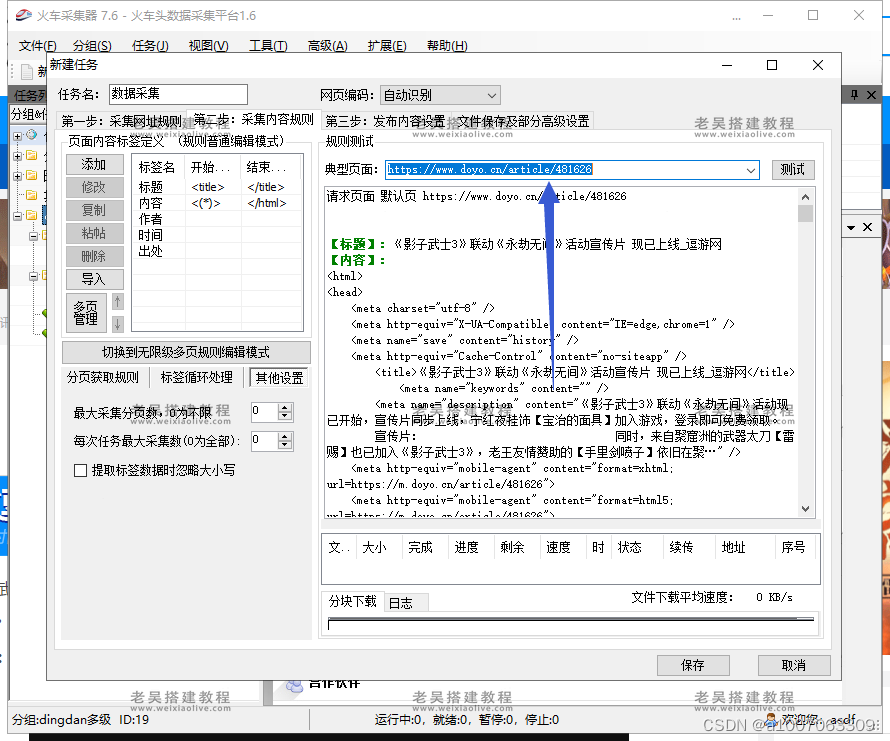Screen dimensions: 890x741
Task: Click the globe icon atop the group tree
Action: (31, 134)
